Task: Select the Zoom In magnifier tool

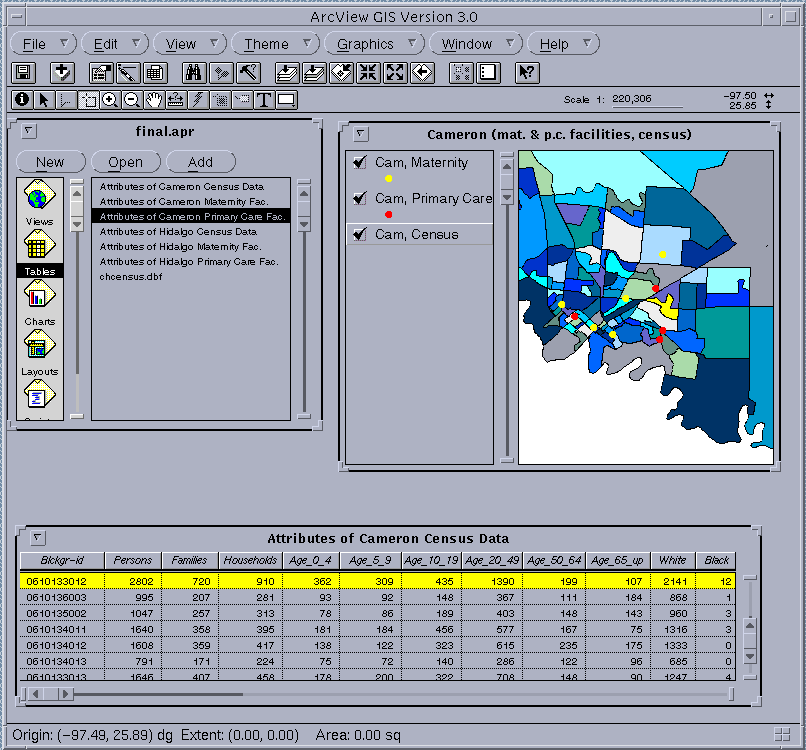Action: coord(110,100)
